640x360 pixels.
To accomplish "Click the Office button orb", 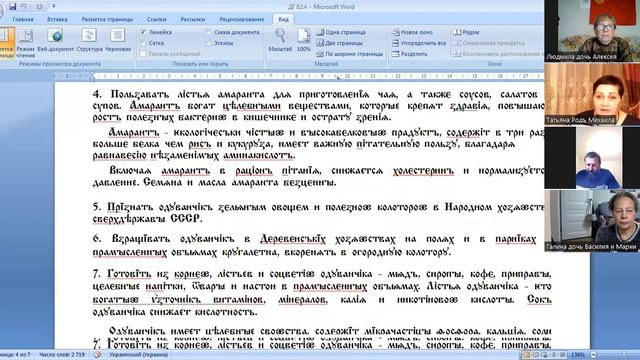I will click(1, 10).
